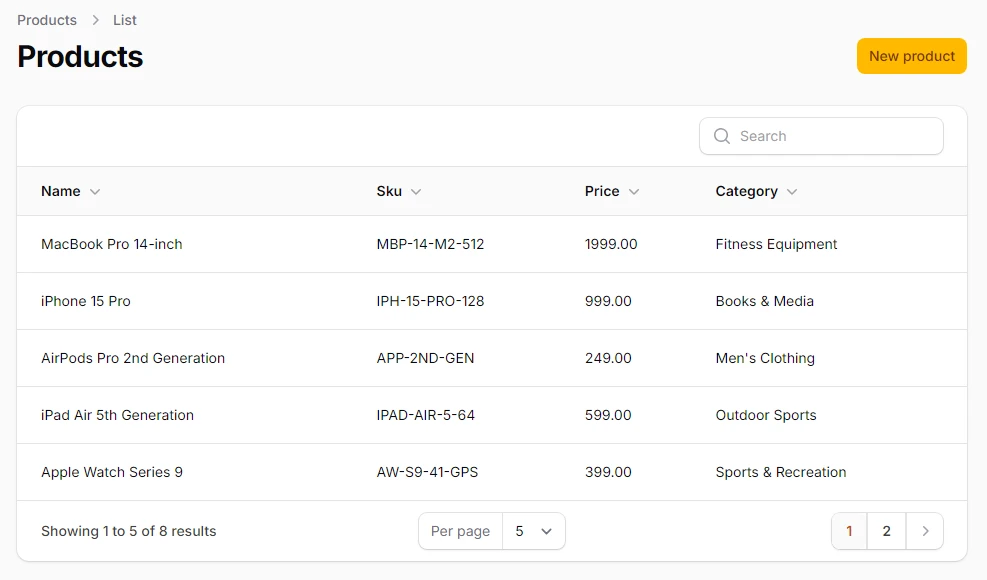The image size is (987, 580).
Task: Click SKU MBP-14-M2-512
Action: coord(430,244)
